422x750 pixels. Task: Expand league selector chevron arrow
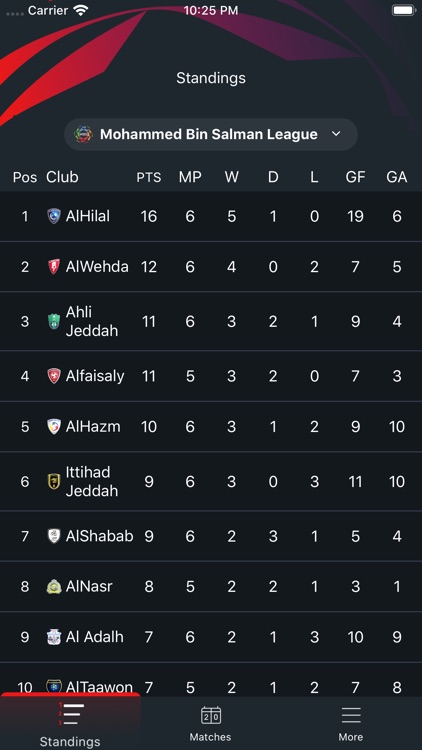point(336,134)
